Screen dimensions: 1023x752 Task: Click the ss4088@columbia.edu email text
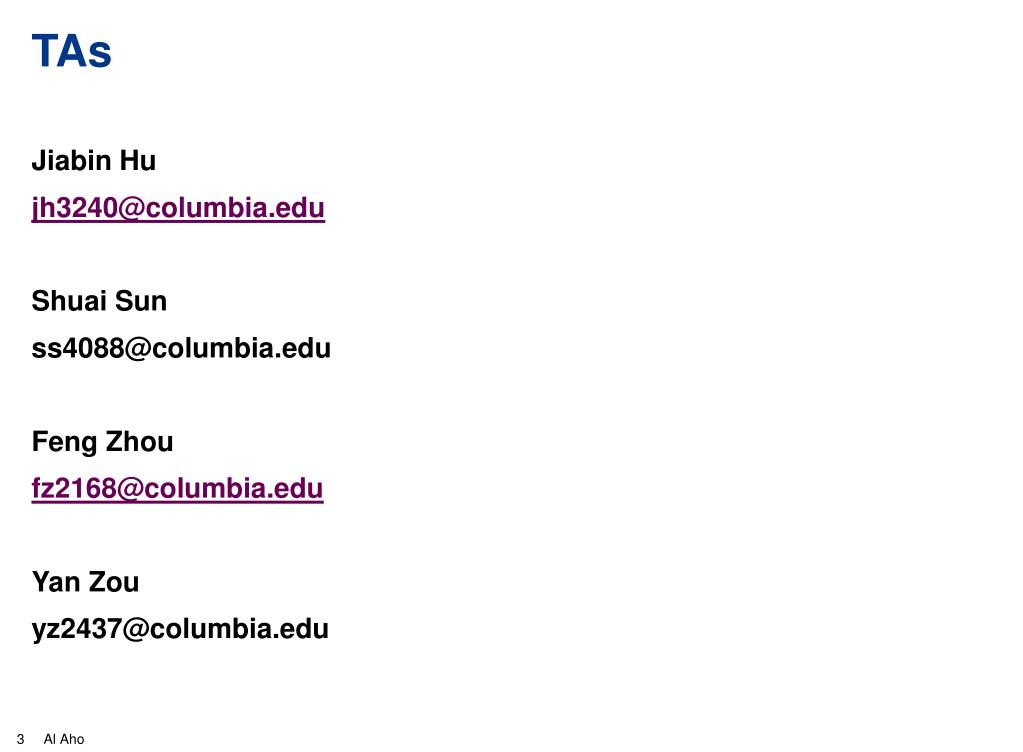tap(181, 348)
